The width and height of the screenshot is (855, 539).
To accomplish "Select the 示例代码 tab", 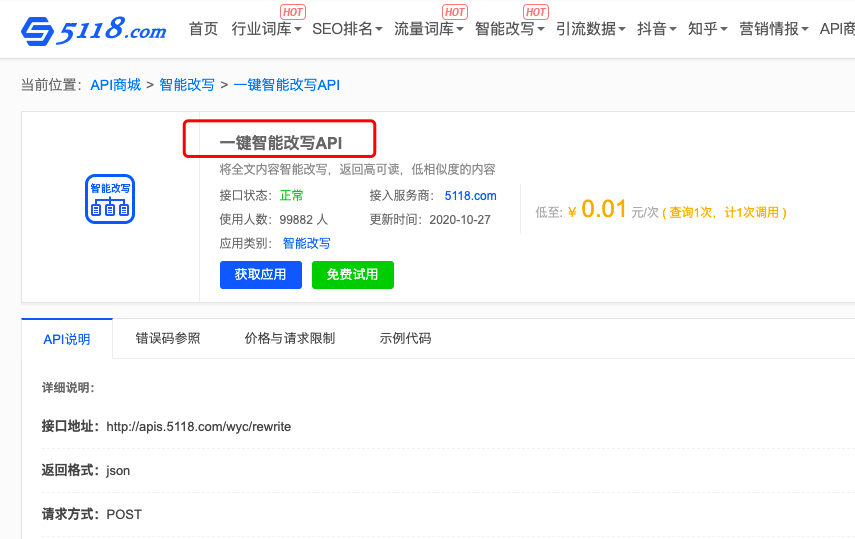I will pyautogui.click(x=405, y=338).
